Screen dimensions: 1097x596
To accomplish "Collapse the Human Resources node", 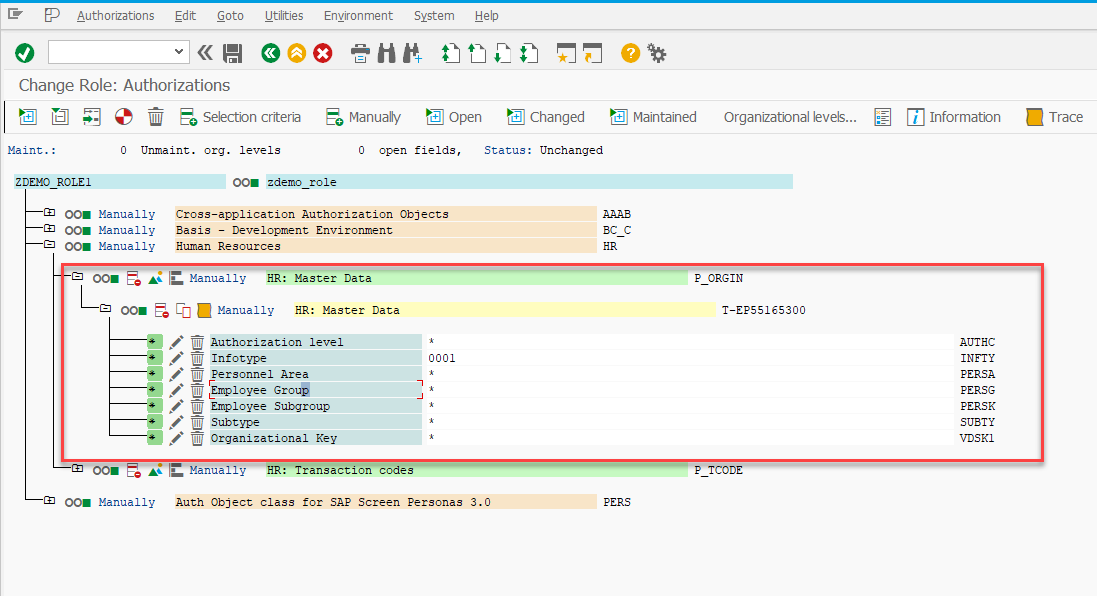I will tap(49, 244).
